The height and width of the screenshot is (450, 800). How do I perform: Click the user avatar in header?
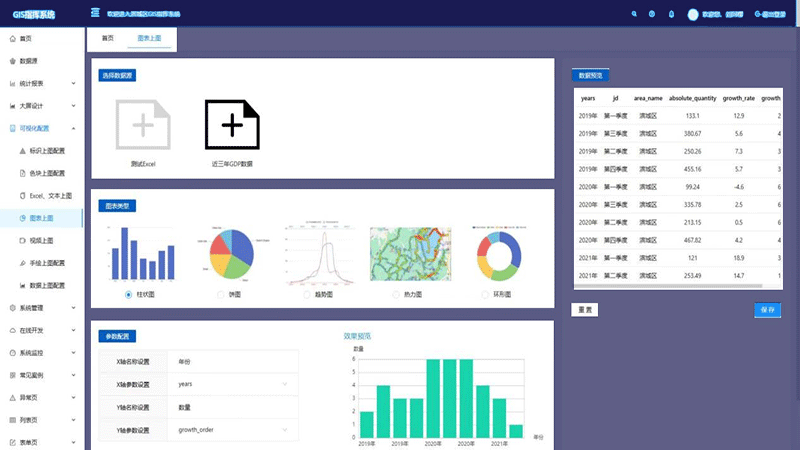point(693,14)
